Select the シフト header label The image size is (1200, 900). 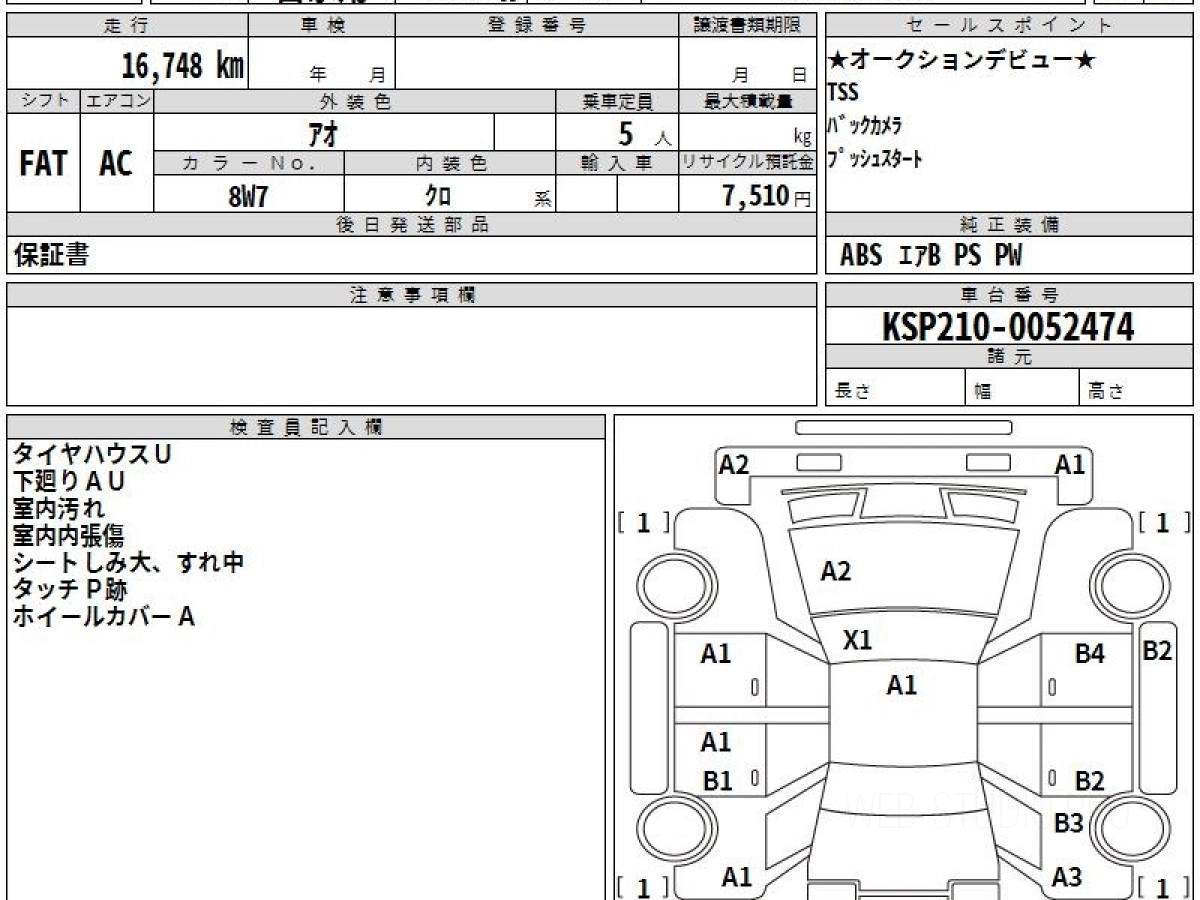(43, 101)
